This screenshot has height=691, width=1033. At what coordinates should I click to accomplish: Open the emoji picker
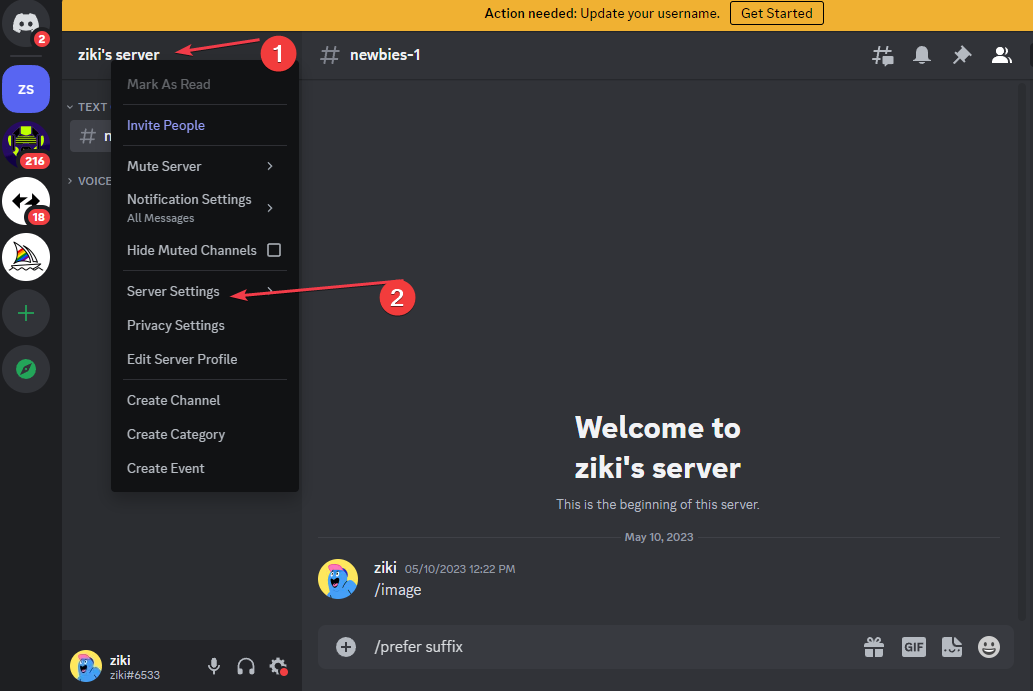[x=988, y=647]
